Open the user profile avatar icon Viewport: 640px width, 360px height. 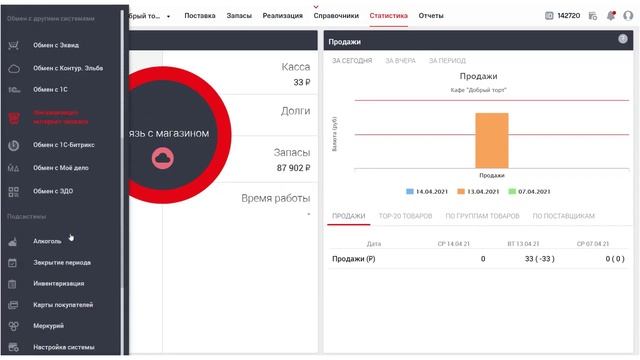click(628, 16)
